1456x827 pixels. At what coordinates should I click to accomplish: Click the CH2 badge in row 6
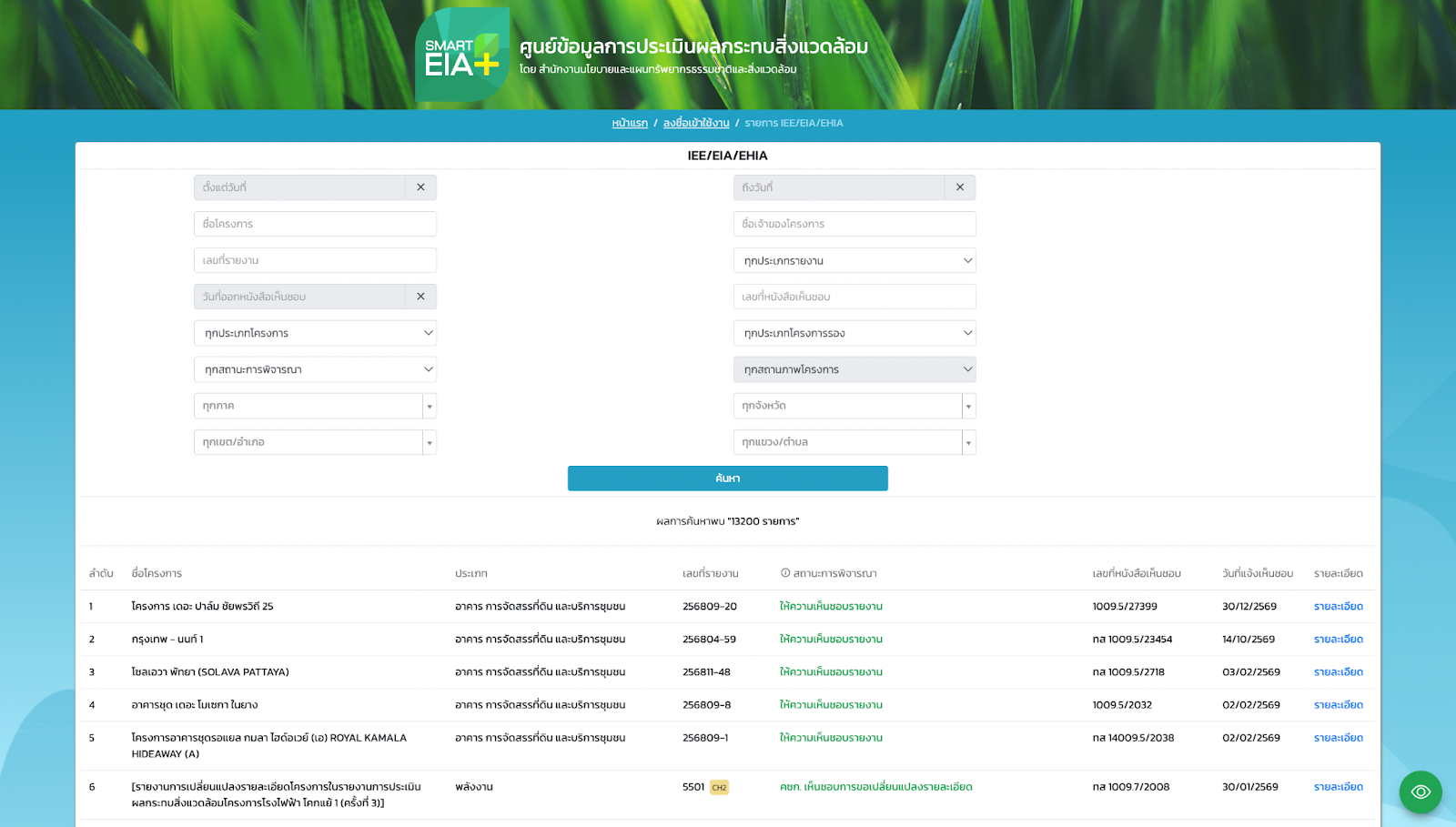pos(719,788)
